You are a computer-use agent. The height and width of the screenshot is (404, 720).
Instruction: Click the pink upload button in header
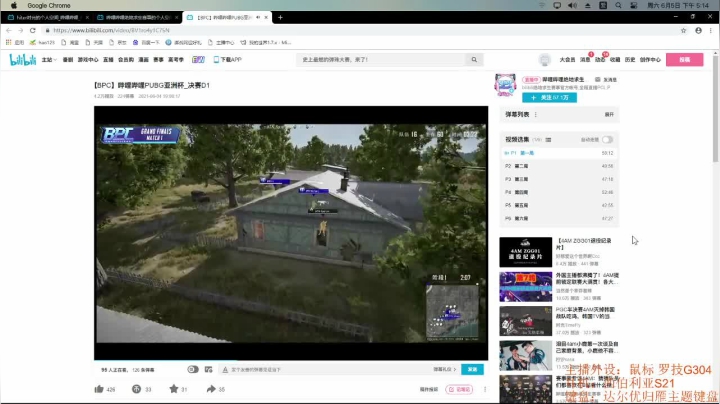pos(684,60)
